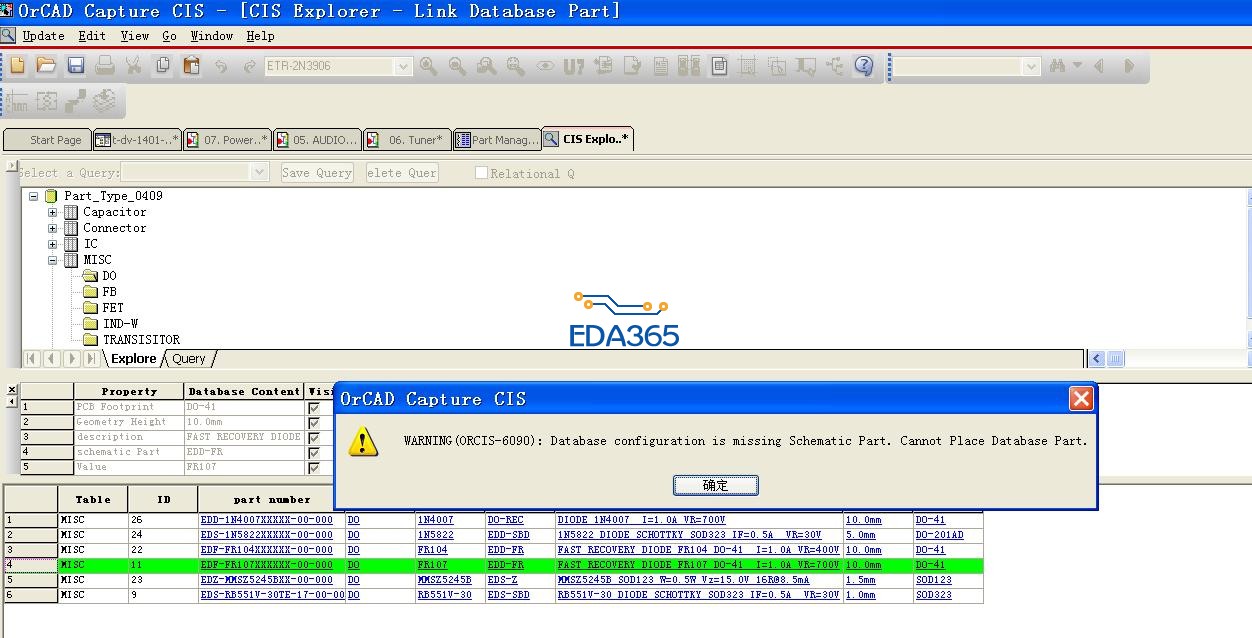Open part number link EDZ-MMSZ5245BXX-00-000
1252x638 pixels.
266,580
